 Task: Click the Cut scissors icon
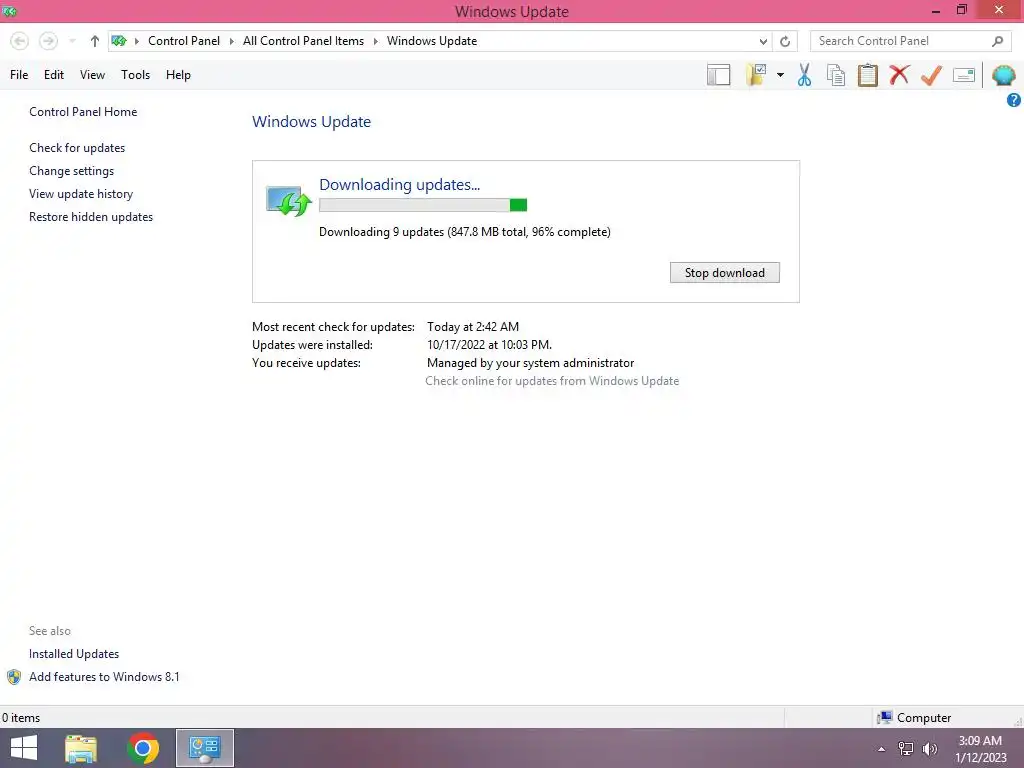[805, 75]
